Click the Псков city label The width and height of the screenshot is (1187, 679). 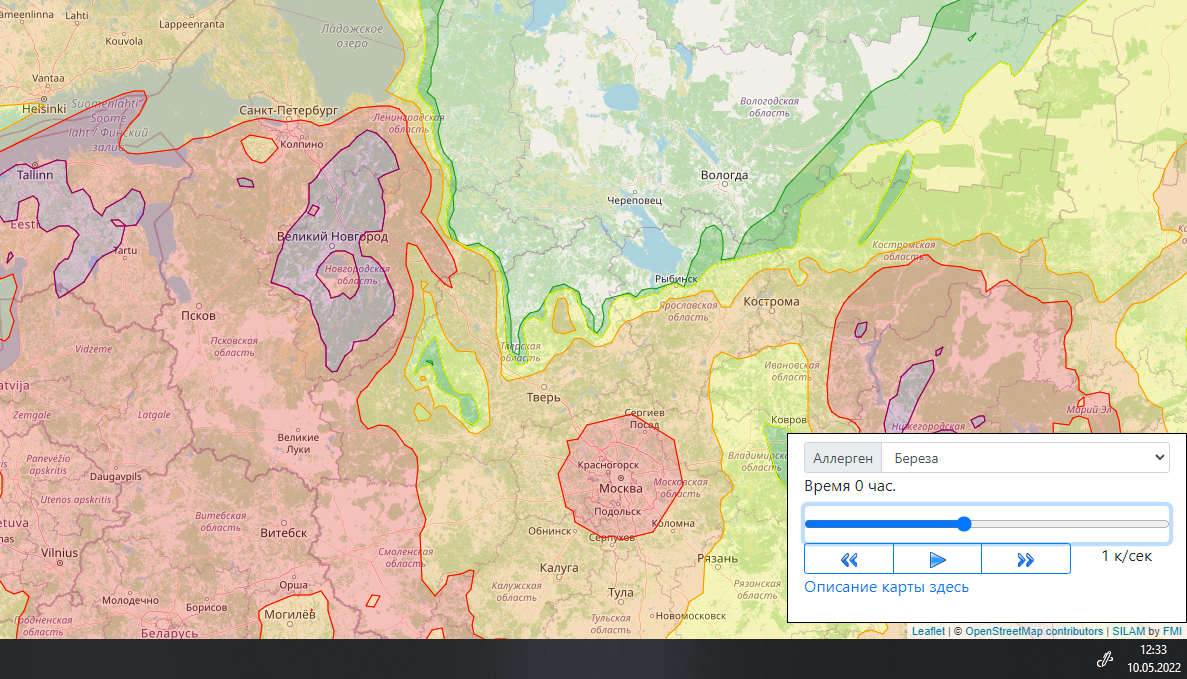(x=198, y=315)
